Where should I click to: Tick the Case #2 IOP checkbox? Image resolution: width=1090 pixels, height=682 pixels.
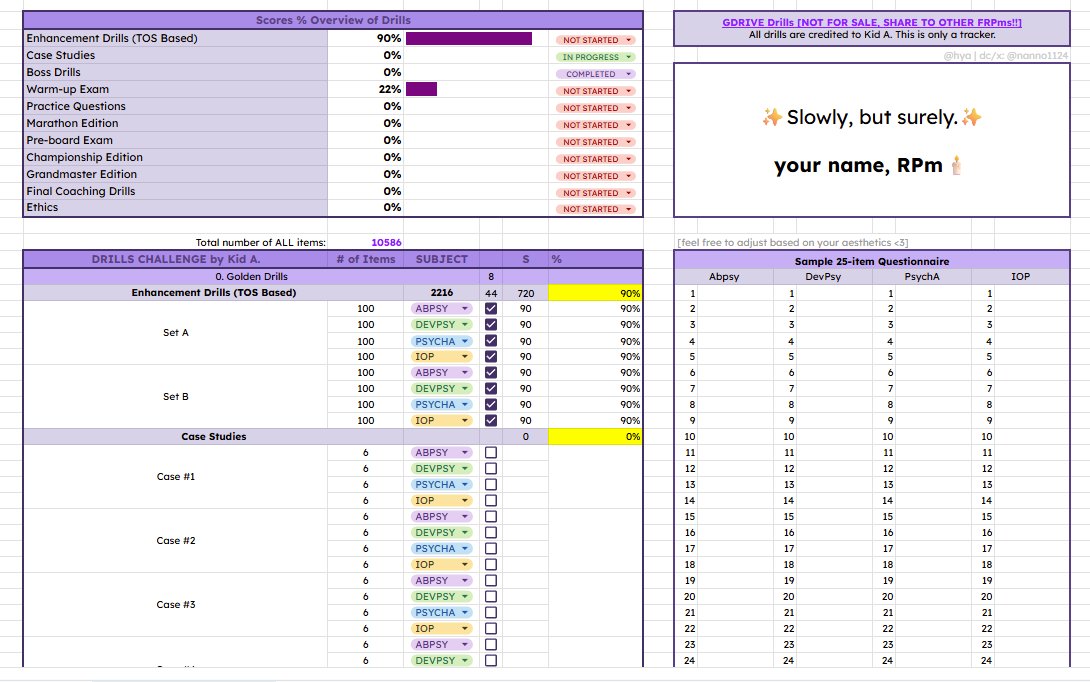[x=491, y=564]
